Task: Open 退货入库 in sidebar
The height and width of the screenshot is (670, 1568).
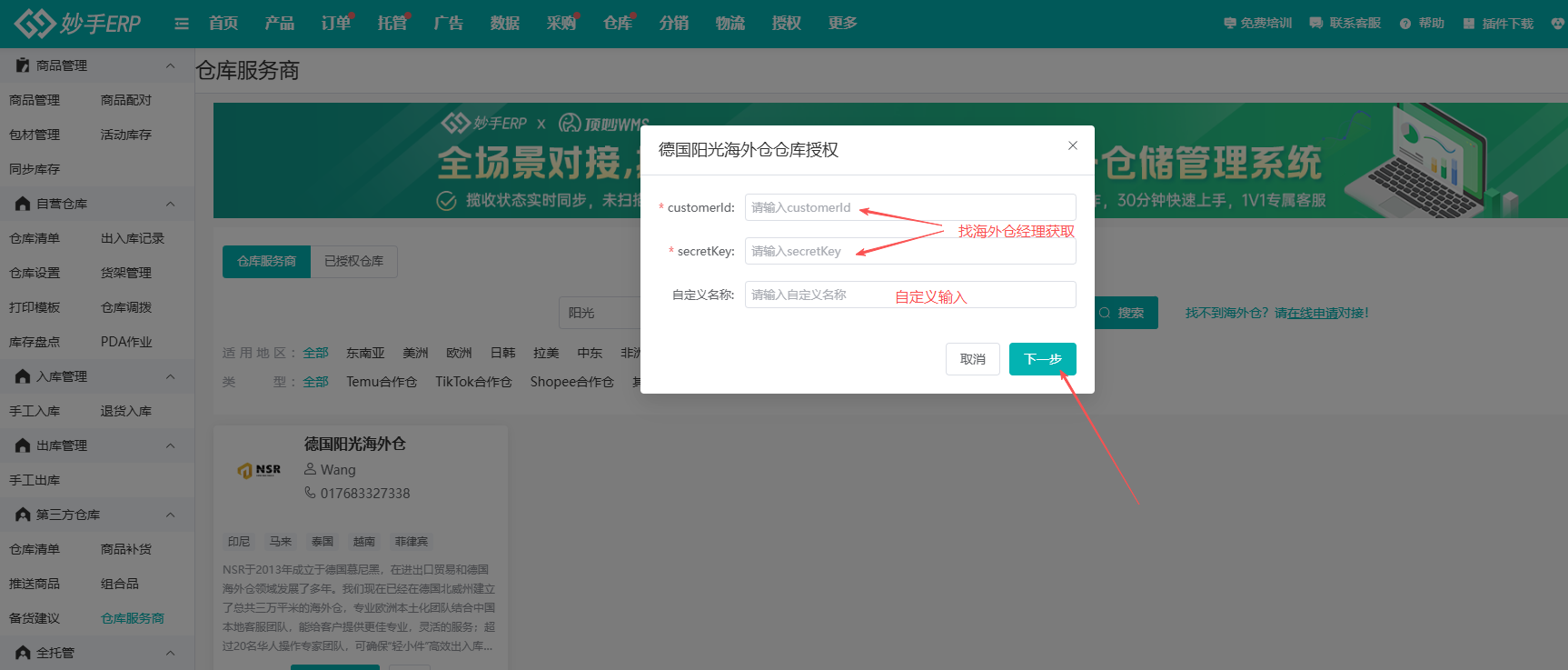Action: pos(126,411)
